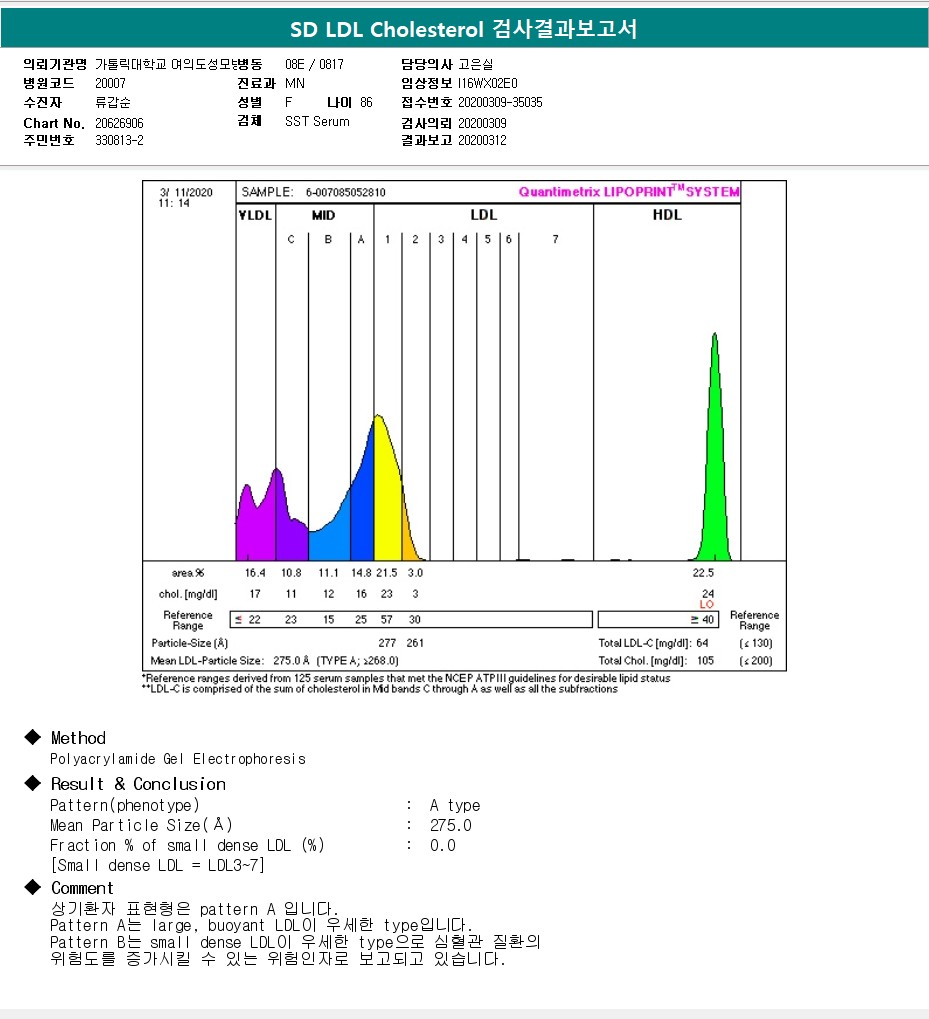Select area % value 21.5
The height and width of the screenshot is (1019, 929).
pos(387,573)
